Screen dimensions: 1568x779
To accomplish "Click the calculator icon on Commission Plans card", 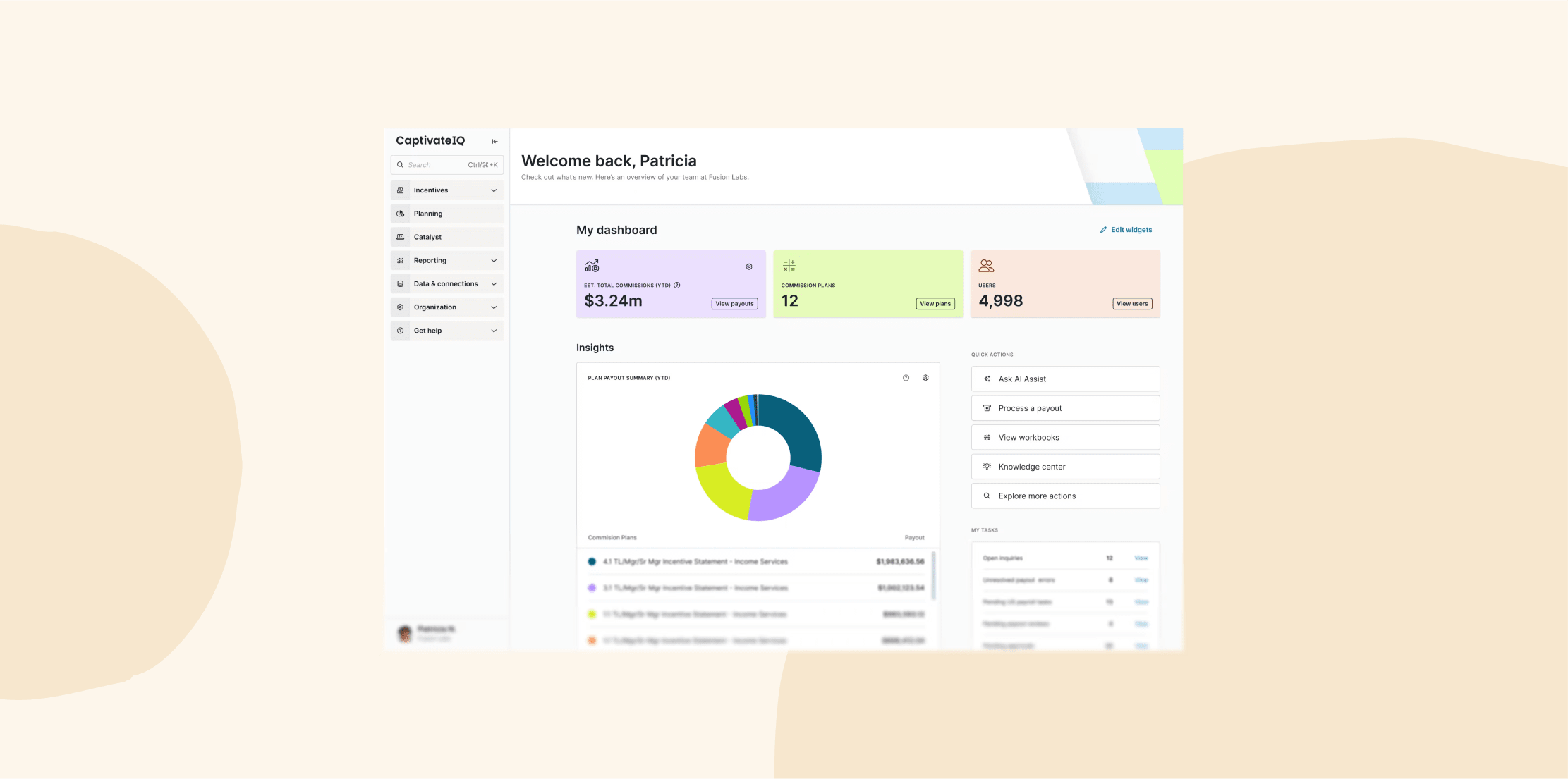I will pos(789,266).
